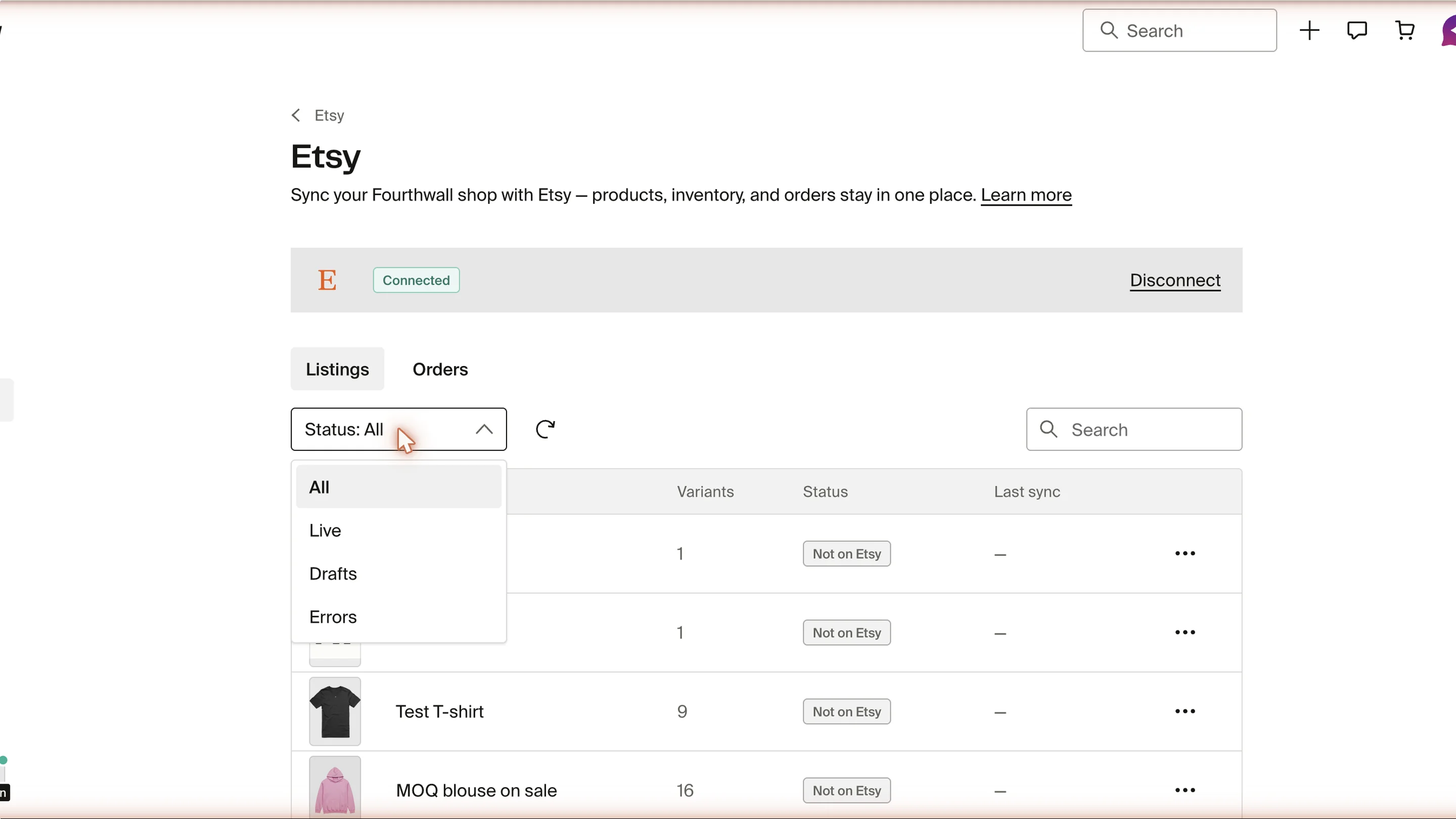Image resolution: width=1456 pixels, height=819 pixels.
Task: Click the orange Etsy E logo
Action: (327, 281)
